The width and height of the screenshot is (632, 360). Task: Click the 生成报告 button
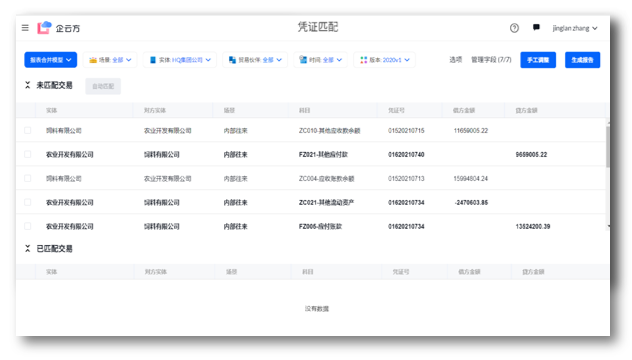[x=582, y=60]
